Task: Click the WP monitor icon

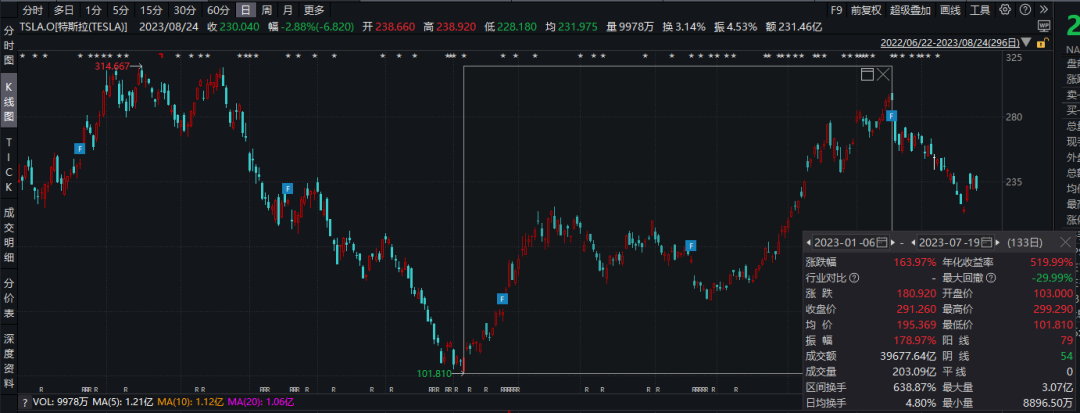Action: [1043, 26]
